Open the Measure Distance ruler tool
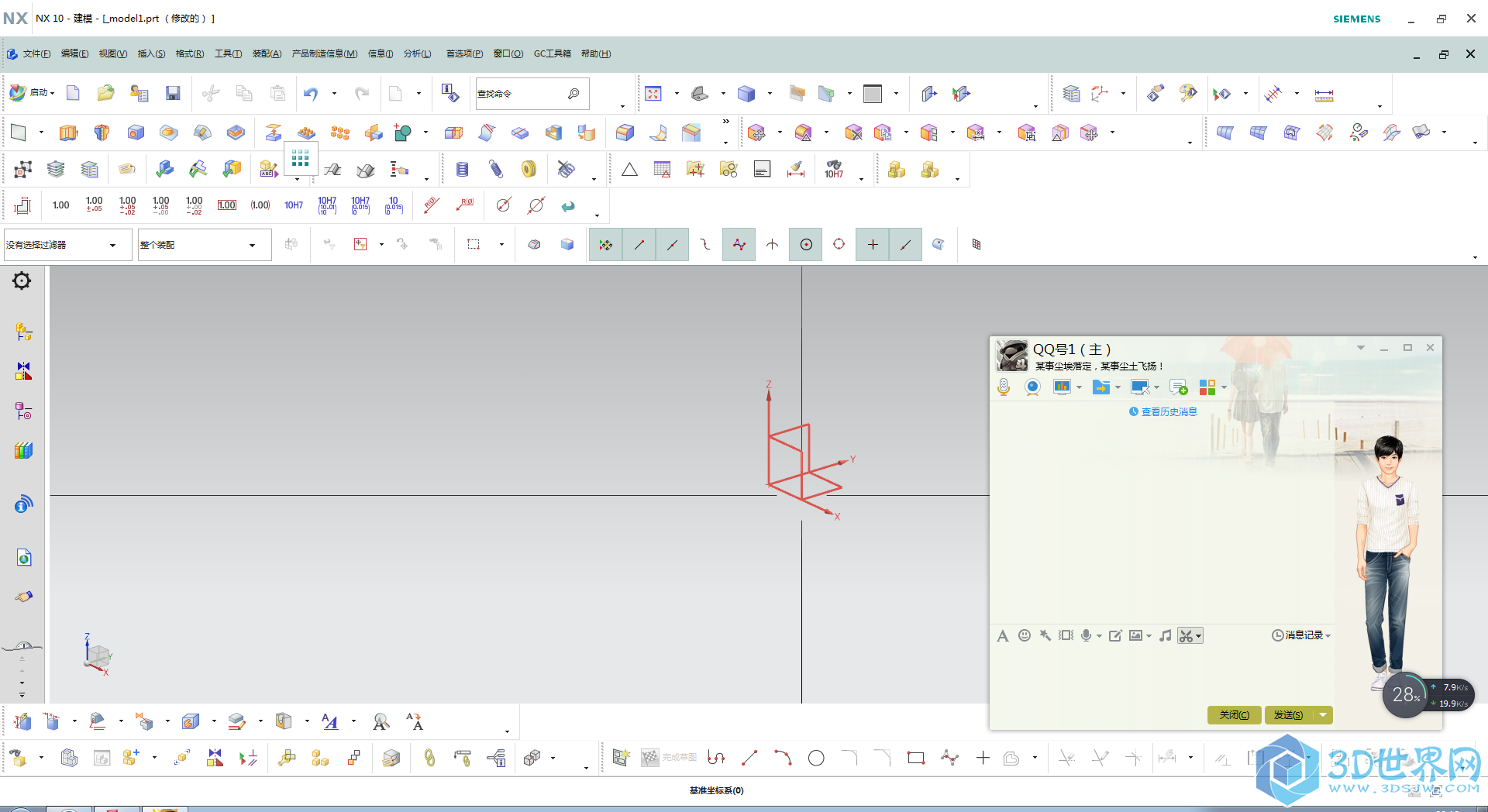Image resolution: width=1488 pixels, height=812 pixels. coord(1324,95)
